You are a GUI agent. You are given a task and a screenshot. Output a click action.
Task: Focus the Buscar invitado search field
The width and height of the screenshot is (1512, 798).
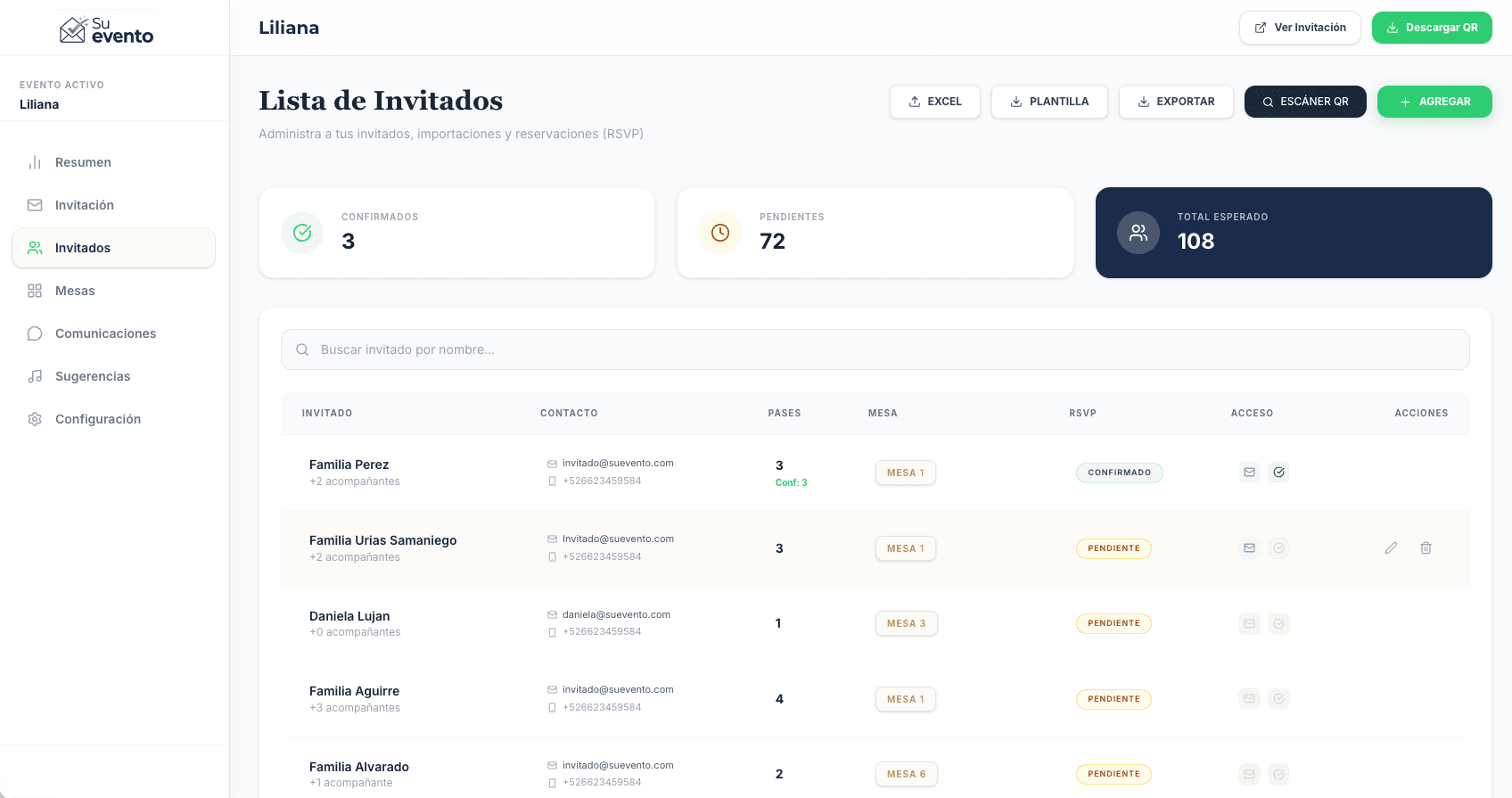tap(875, 350)
